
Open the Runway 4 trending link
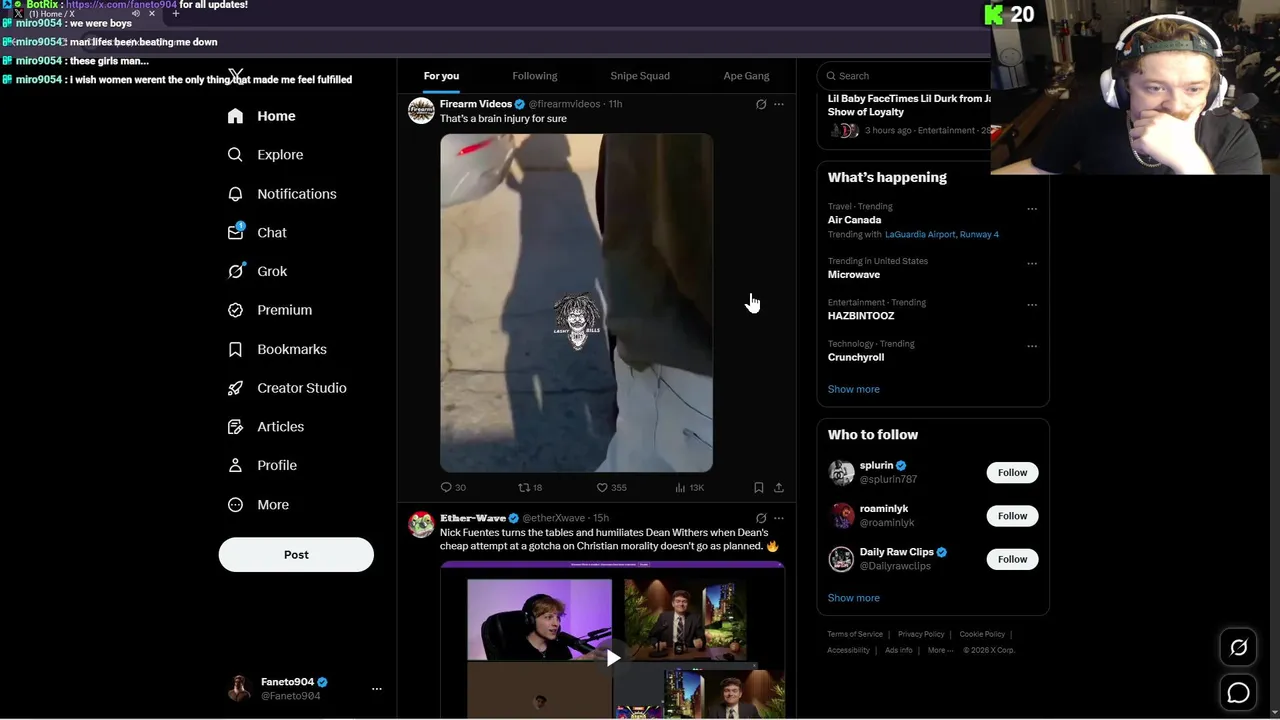[x=979, y=235]
